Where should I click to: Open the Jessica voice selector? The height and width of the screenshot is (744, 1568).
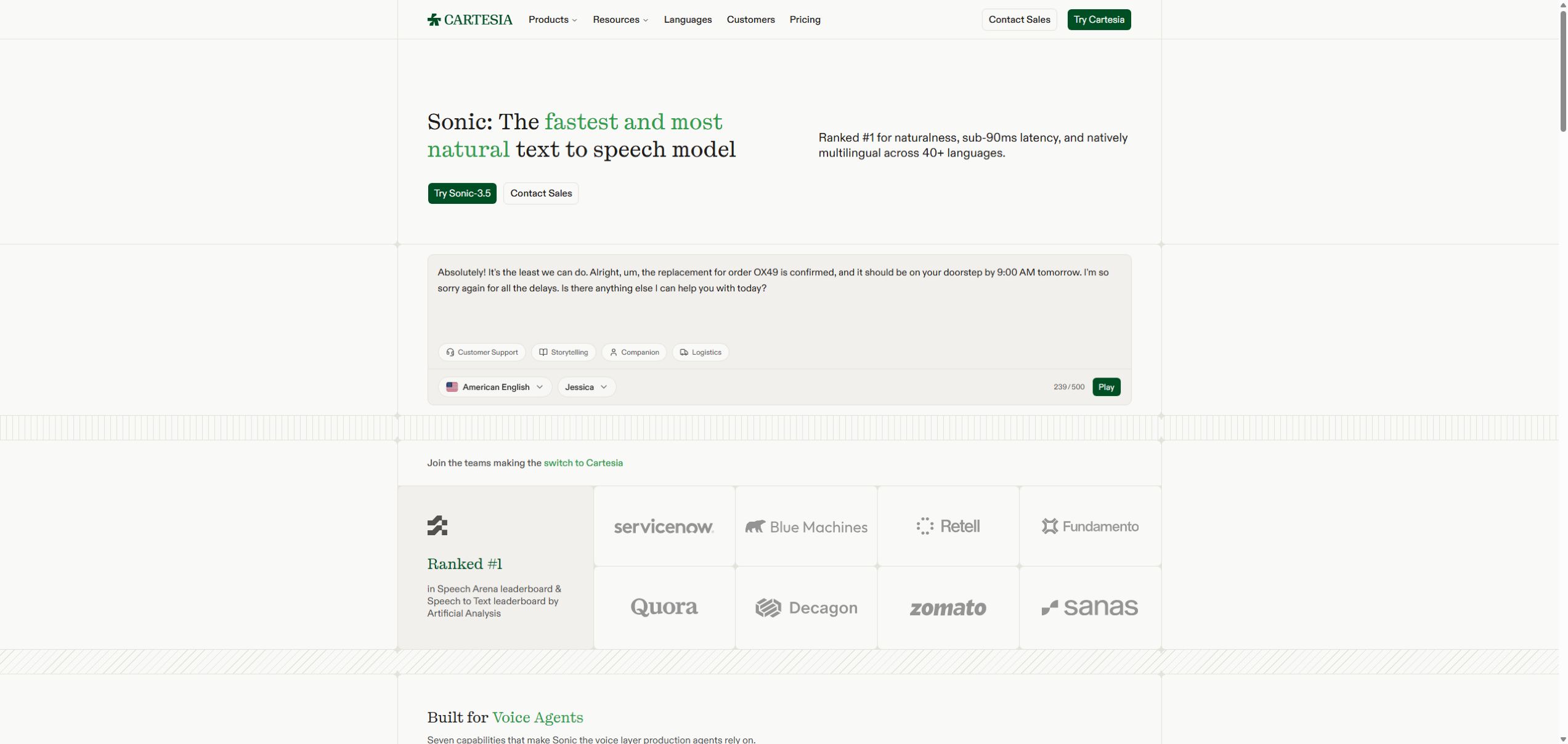pyautogui.click(x=587, y=387)
